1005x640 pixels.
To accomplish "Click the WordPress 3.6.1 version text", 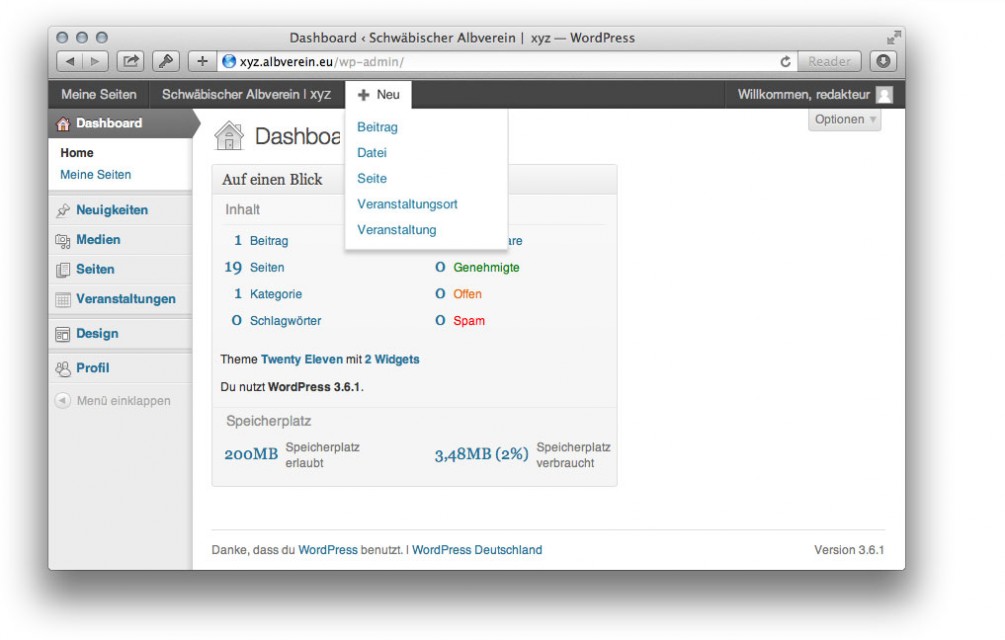I will coord(314,387).
